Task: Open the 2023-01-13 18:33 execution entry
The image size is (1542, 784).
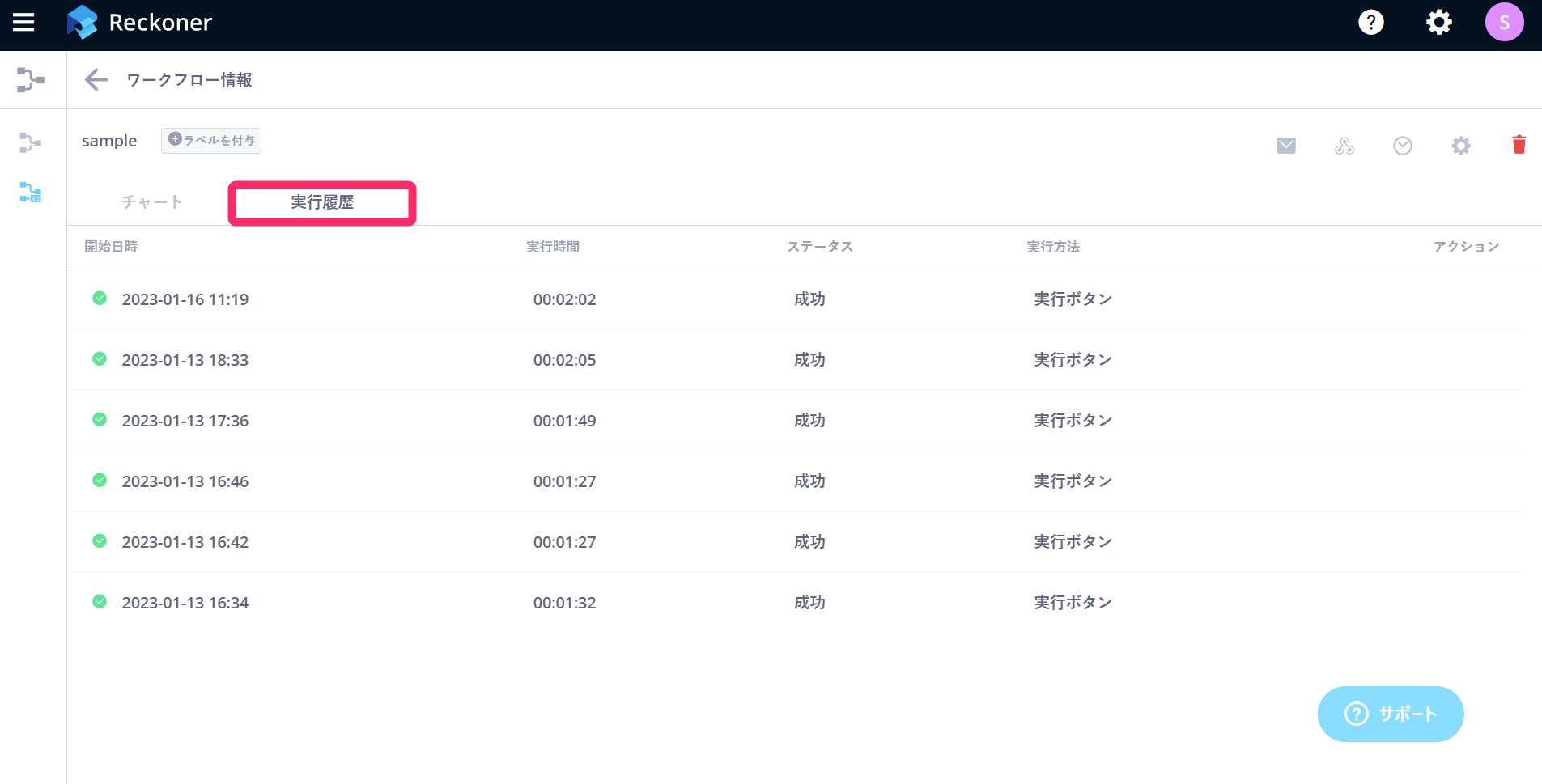Action: pyautogui.click(x=185, y=360)
